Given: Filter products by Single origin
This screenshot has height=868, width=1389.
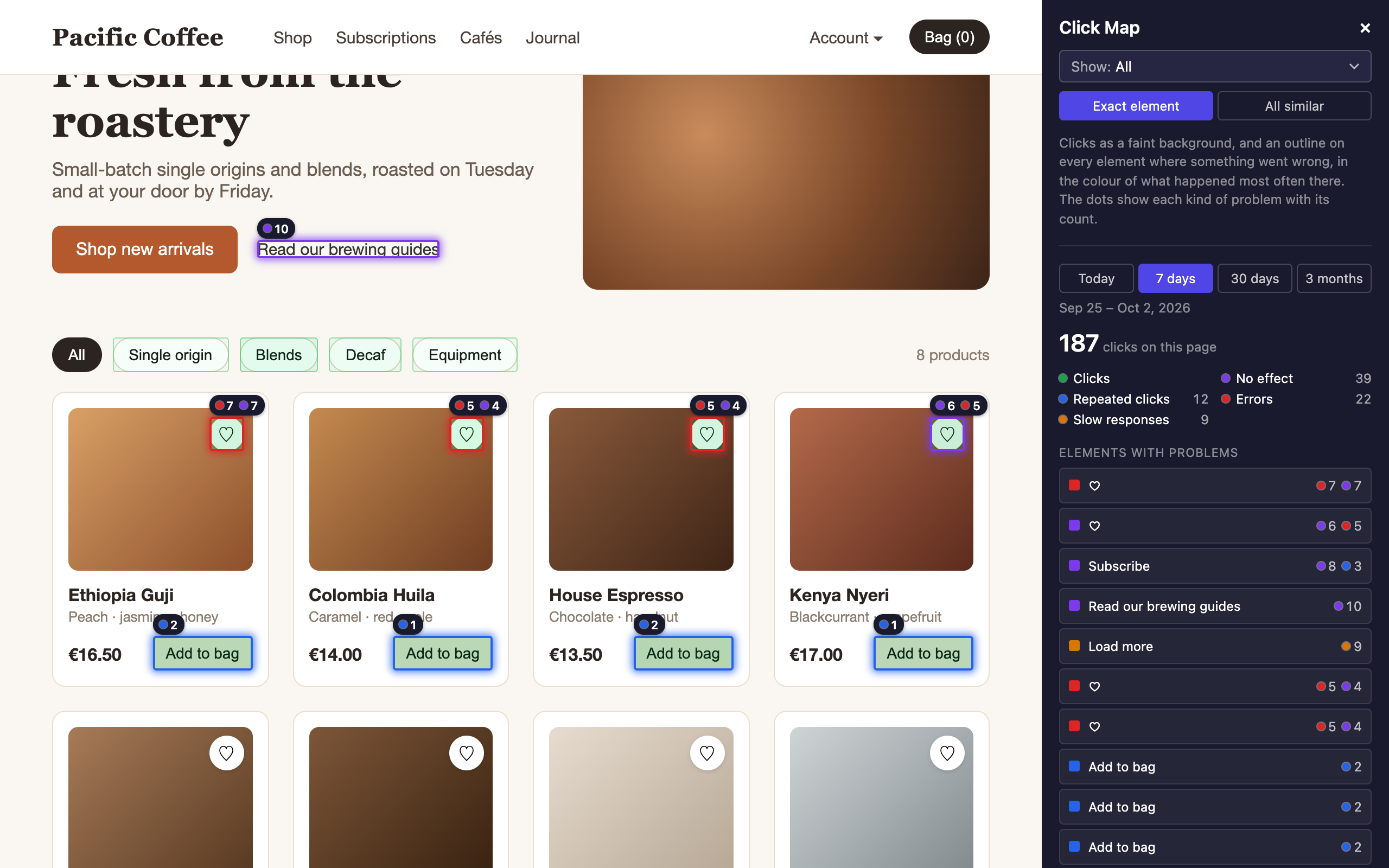Looking at the screenshot, I should pos(170,355).
